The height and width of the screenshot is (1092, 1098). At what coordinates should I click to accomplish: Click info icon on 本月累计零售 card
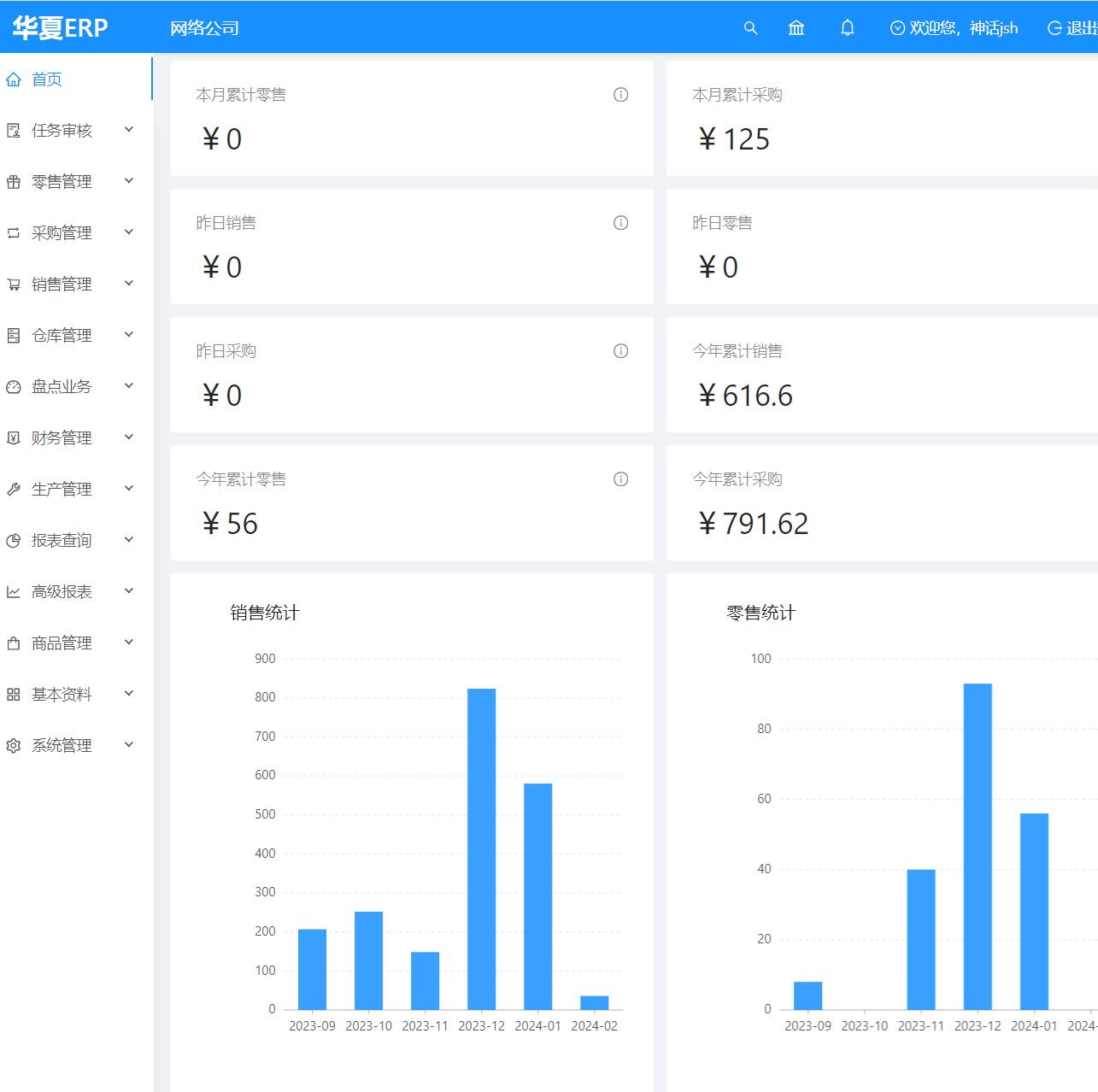coord(621,95)
